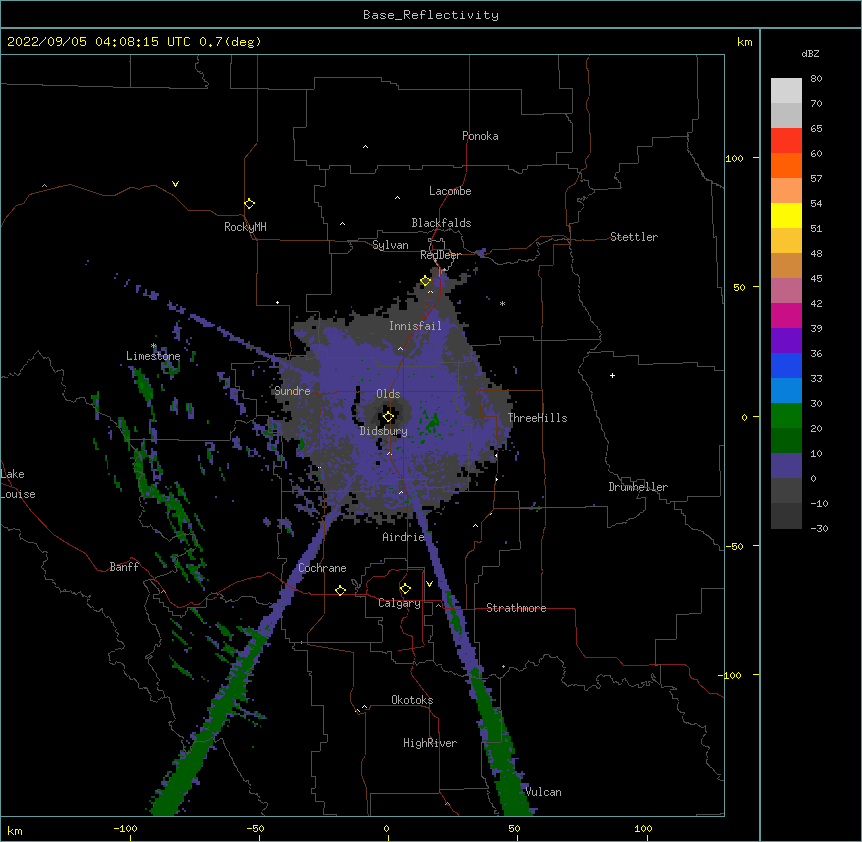862x842 pixels.
Task: Pick the red 60-65 dBZ legend swatch
Action: (x=786, y=141)
